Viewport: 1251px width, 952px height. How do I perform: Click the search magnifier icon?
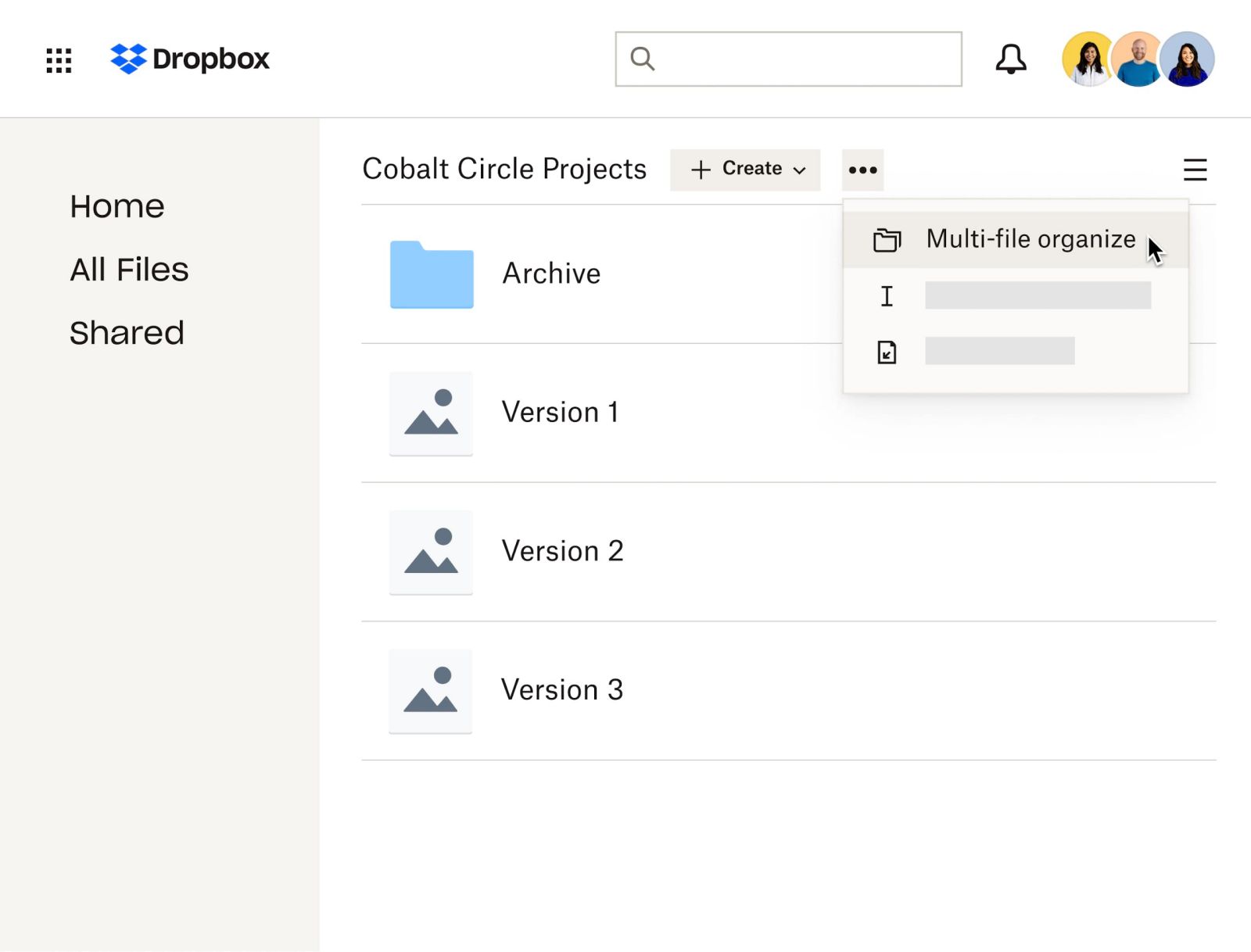[x=643, y=58]
